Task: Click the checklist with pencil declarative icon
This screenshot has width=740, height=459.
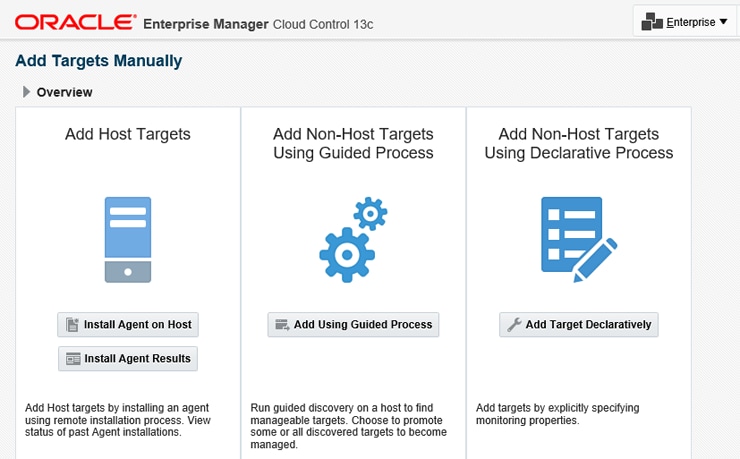Action: [578, 239]
